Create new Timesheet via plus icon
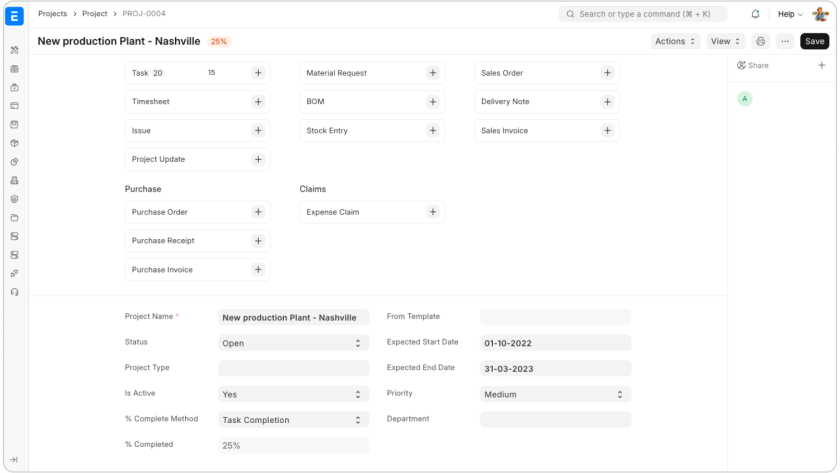 pyautogui.click(x=258, y=102)
